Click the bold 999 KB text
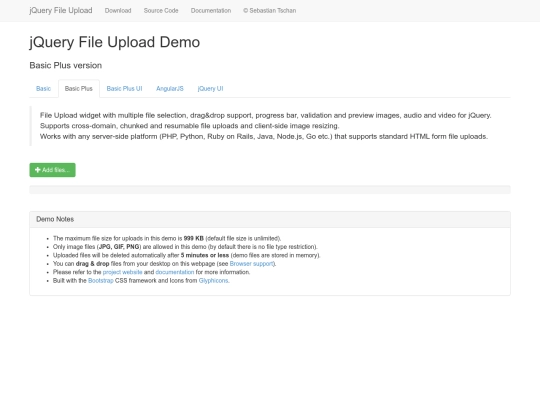 coord(194,238)
